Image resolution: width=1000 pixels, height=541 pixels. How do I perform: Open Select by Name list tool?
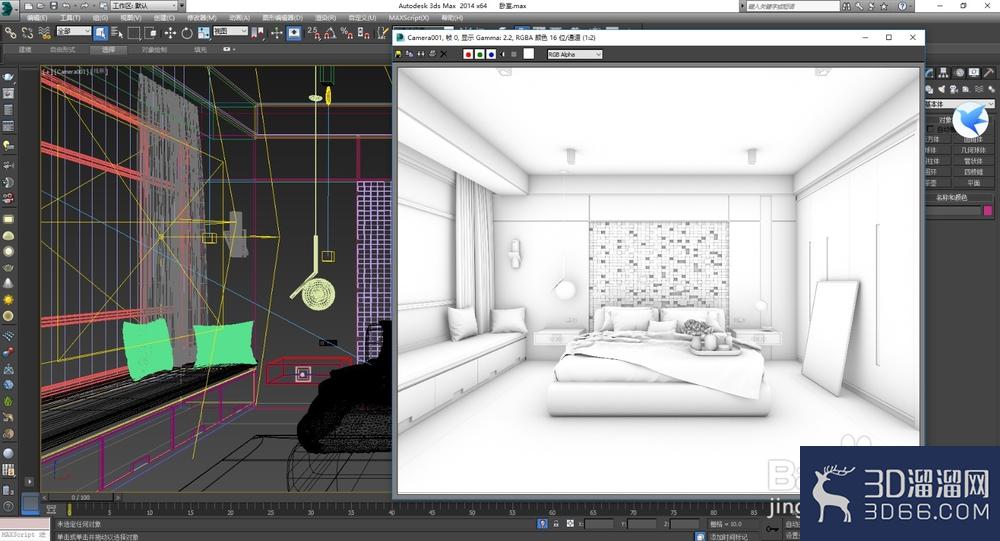pos(117,33)
